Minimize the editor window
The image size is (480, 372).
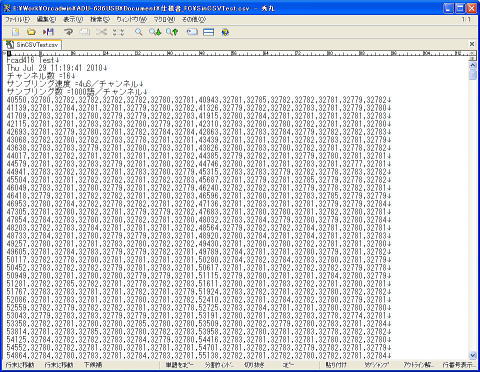[448, 8]
